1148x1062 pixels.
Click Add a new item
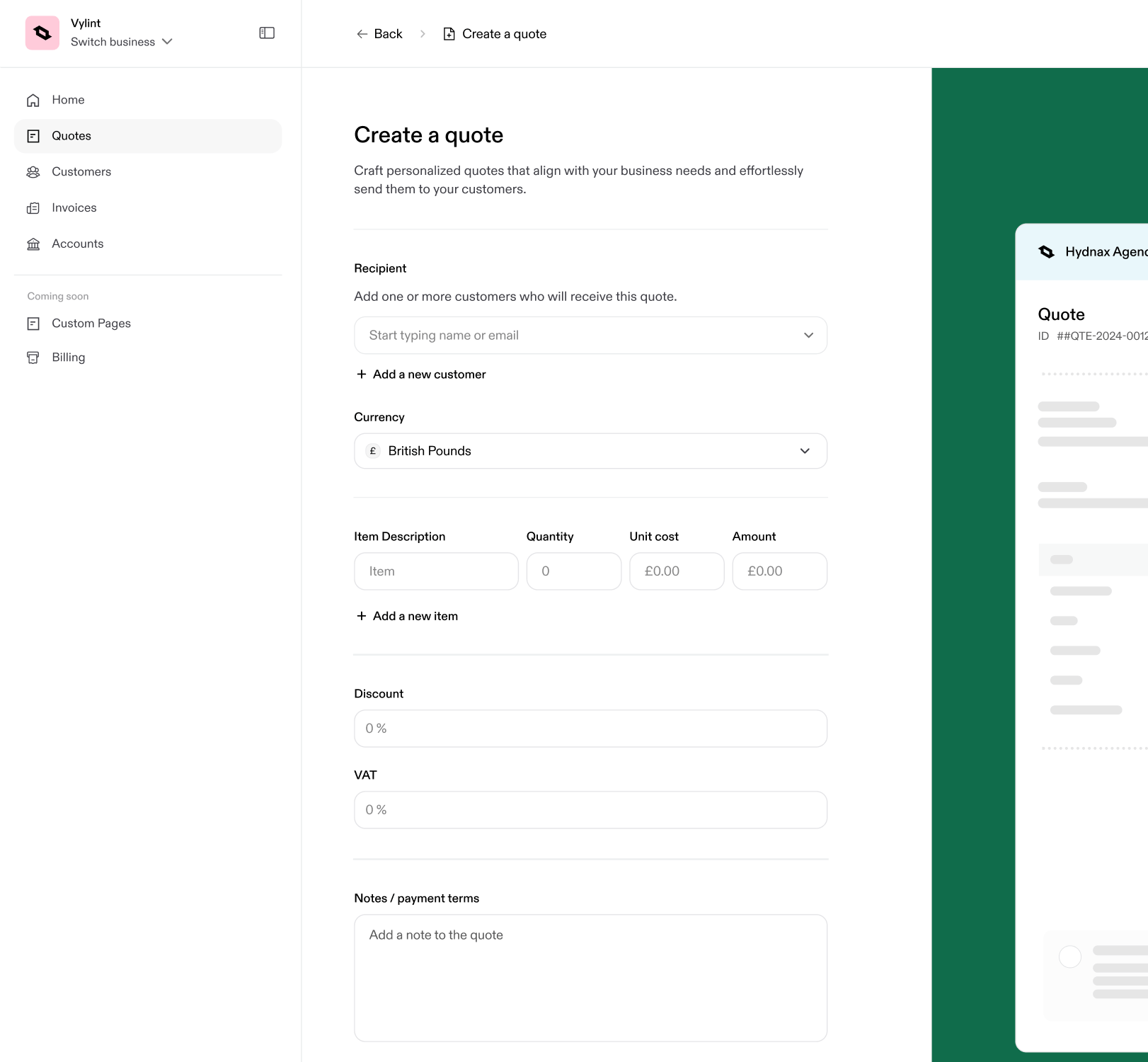[407, 615]
